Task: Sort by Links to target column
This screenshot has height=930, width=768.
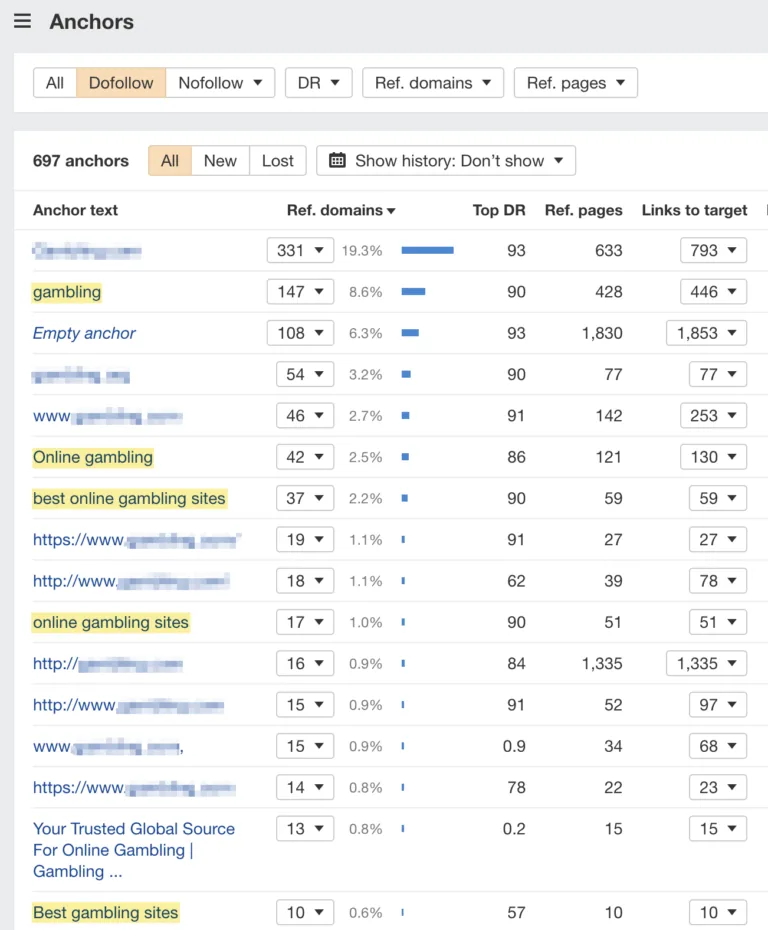Action: pos(694,210)
